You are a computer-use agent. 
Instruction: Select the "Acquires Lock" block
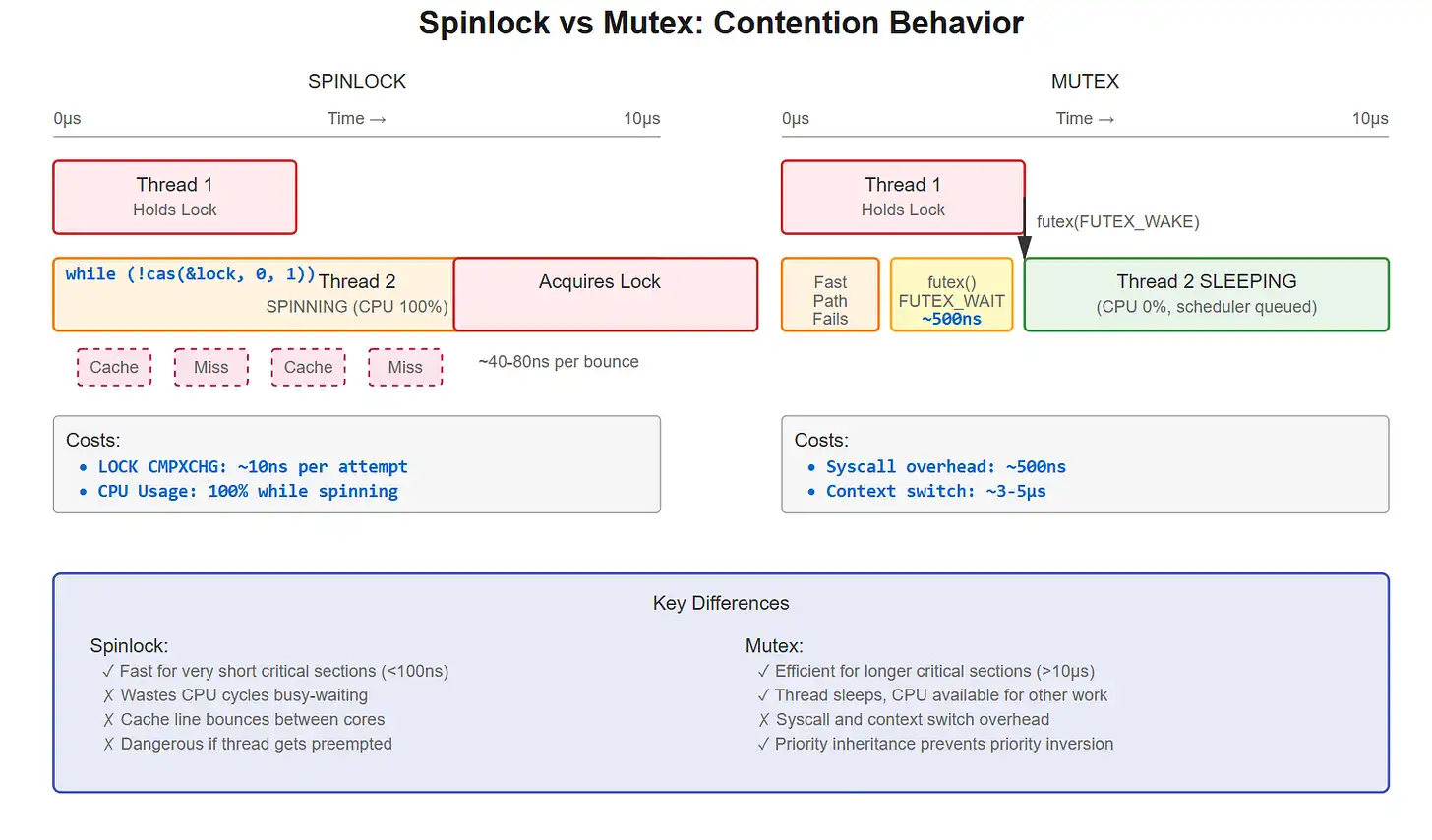[605, 294]
